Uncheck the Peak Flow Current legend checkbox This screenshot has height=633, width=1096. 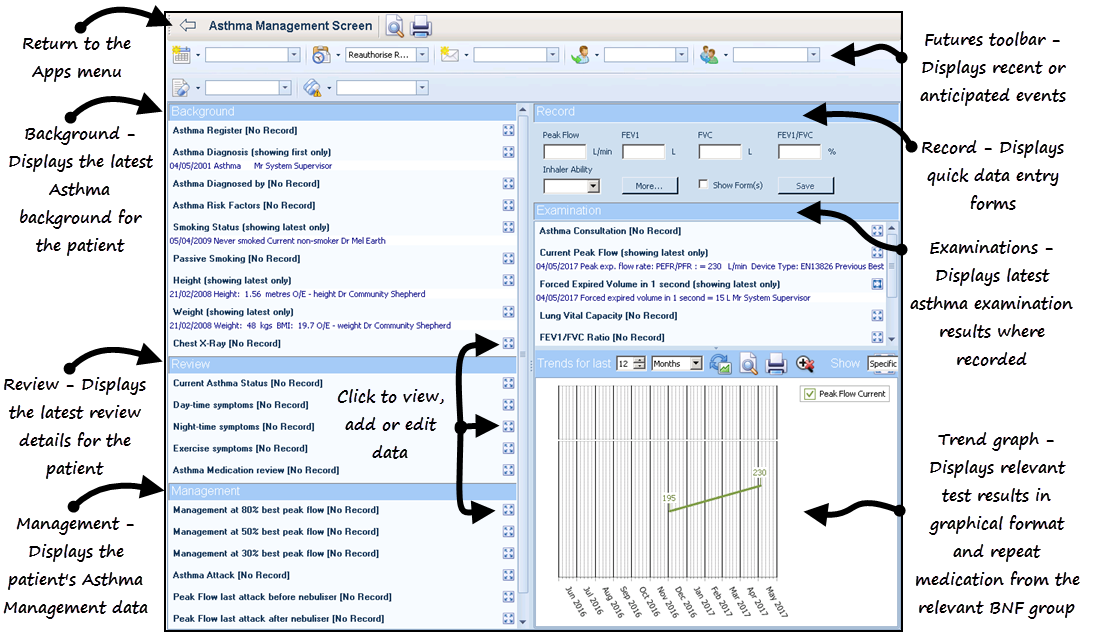[x=810, y=394]
